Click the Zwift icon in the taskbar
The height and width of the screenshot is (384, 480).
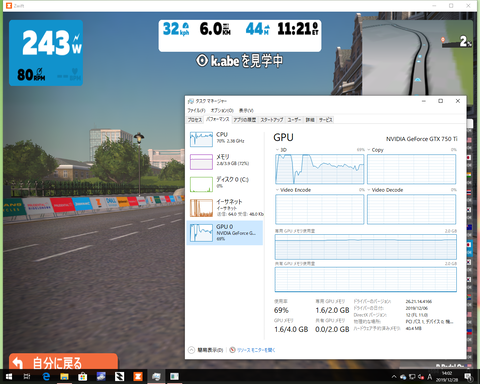coord(138,377)
